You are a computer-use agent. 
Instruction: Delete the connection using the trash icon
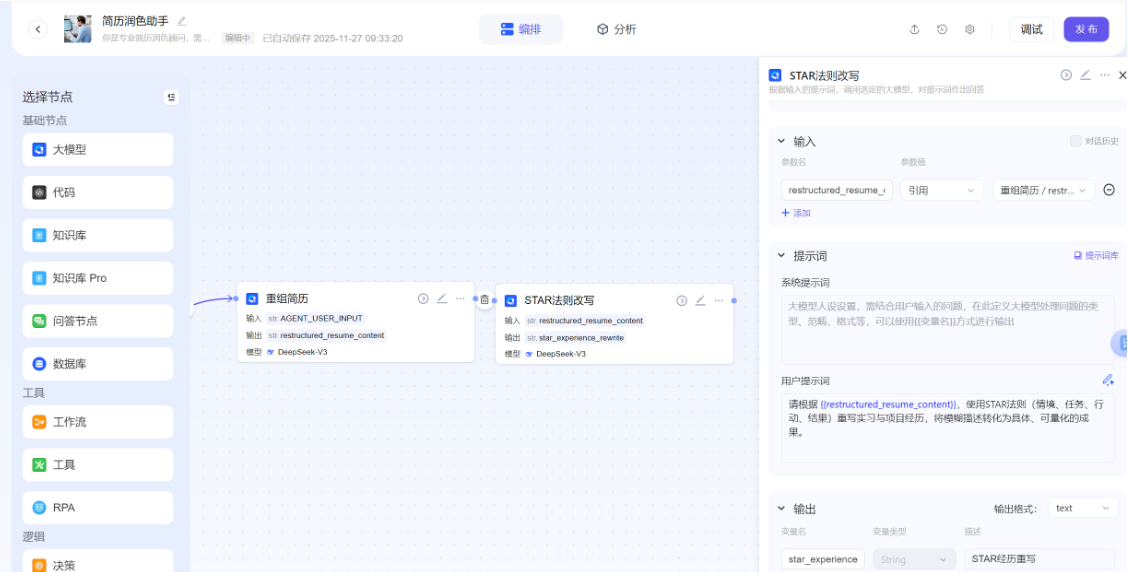[485, 299]
